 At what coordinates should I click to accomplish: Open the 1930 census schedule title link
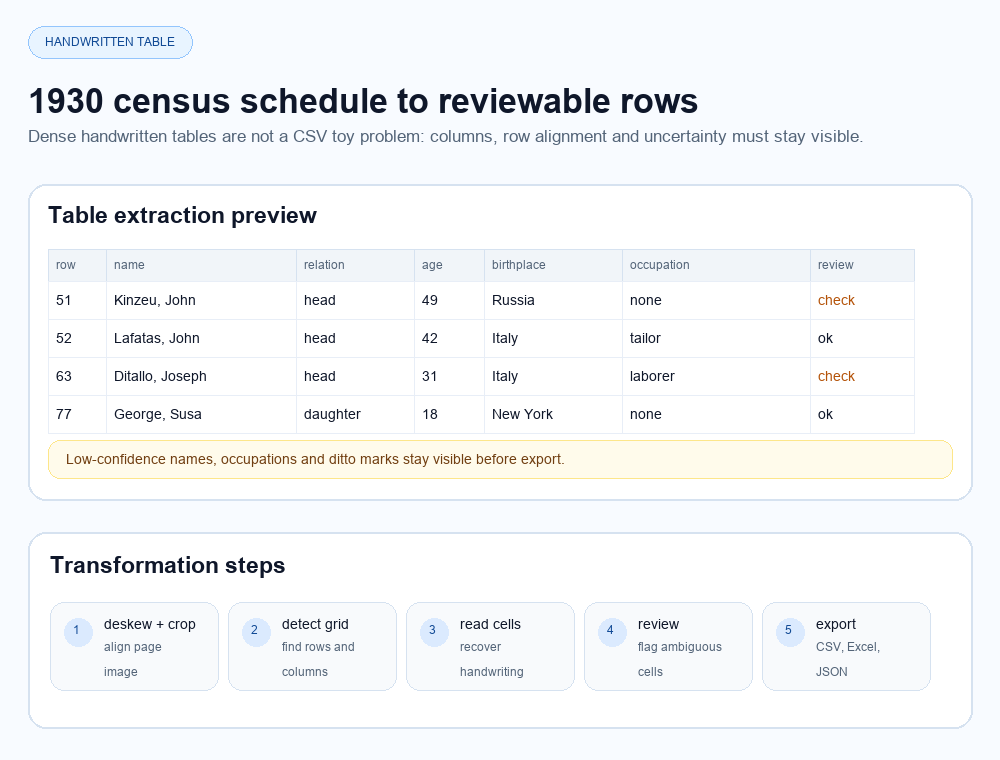pos(362,101)
